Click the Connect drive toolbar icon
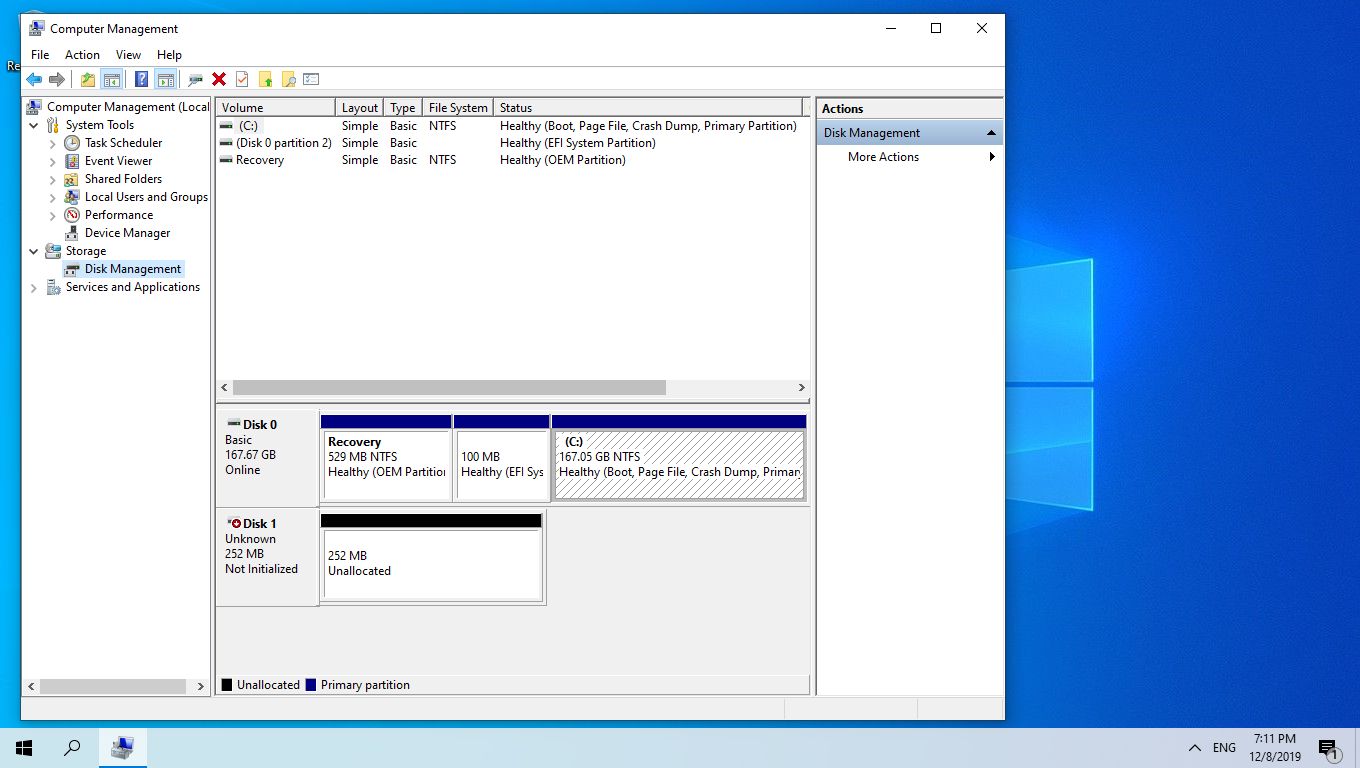 point(196,79)
